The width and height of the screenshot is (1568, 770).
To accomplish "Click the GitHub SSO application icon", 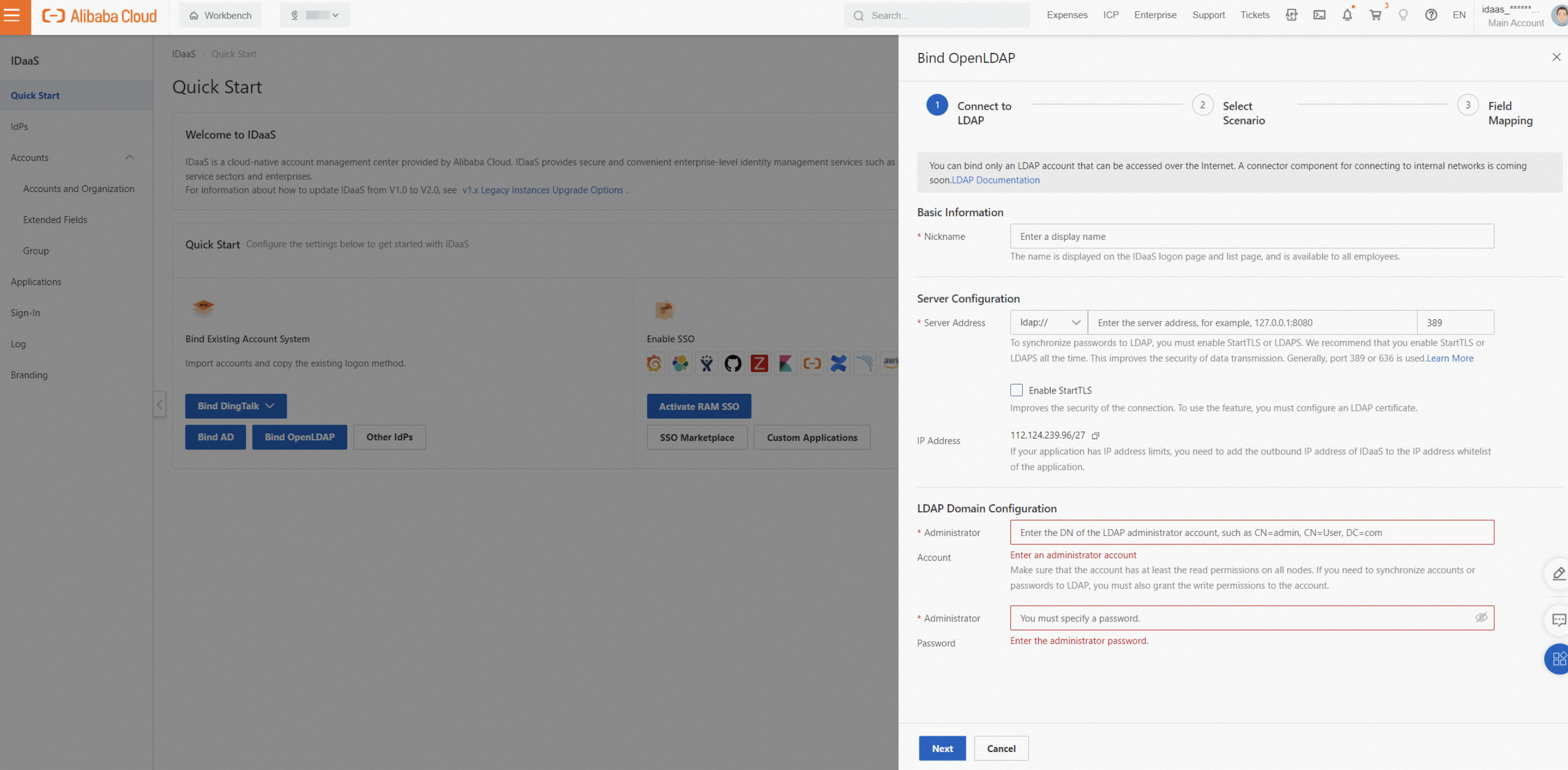I will pos(733,364).
